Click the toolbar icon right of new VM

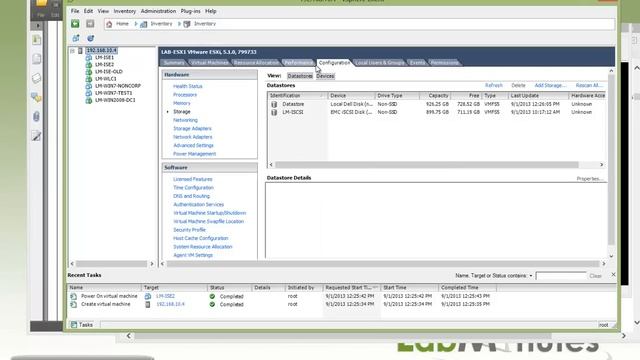[91, 38]
